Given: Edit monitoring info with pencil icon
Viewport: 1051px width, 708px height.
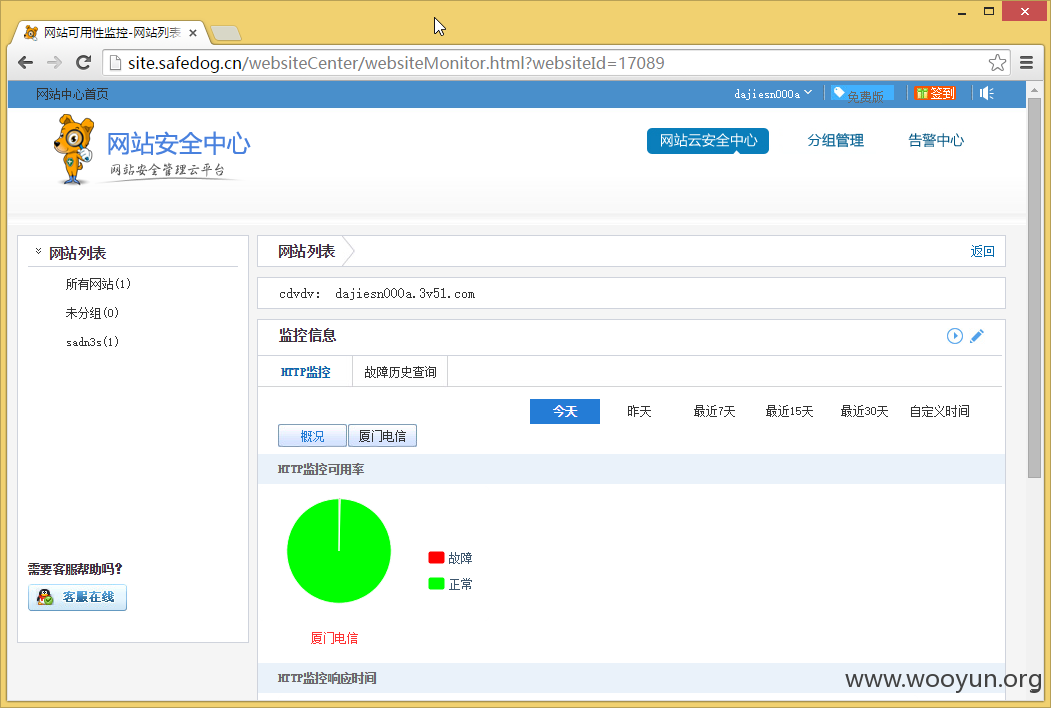Looking at the screenshot, I should [x=977, y=336].
